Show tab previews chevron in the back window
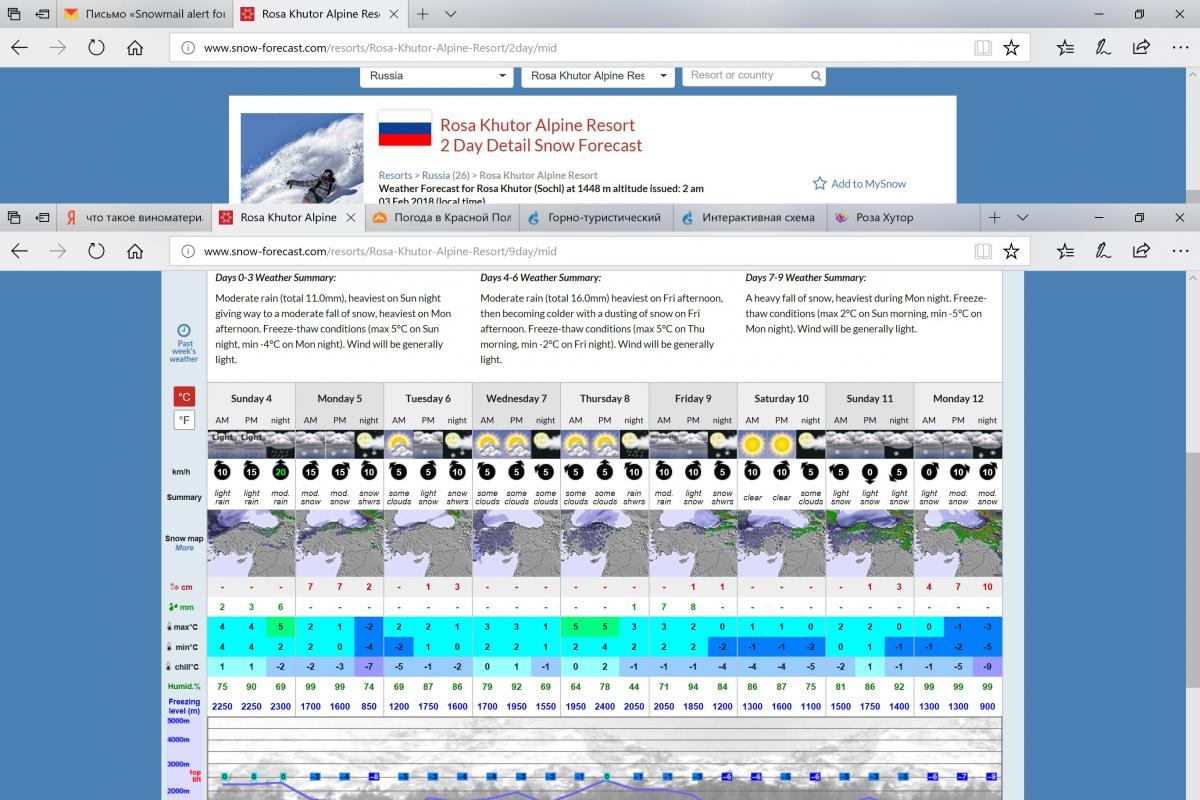Screen dimensions: 1200x800 (x=451, y=14)
